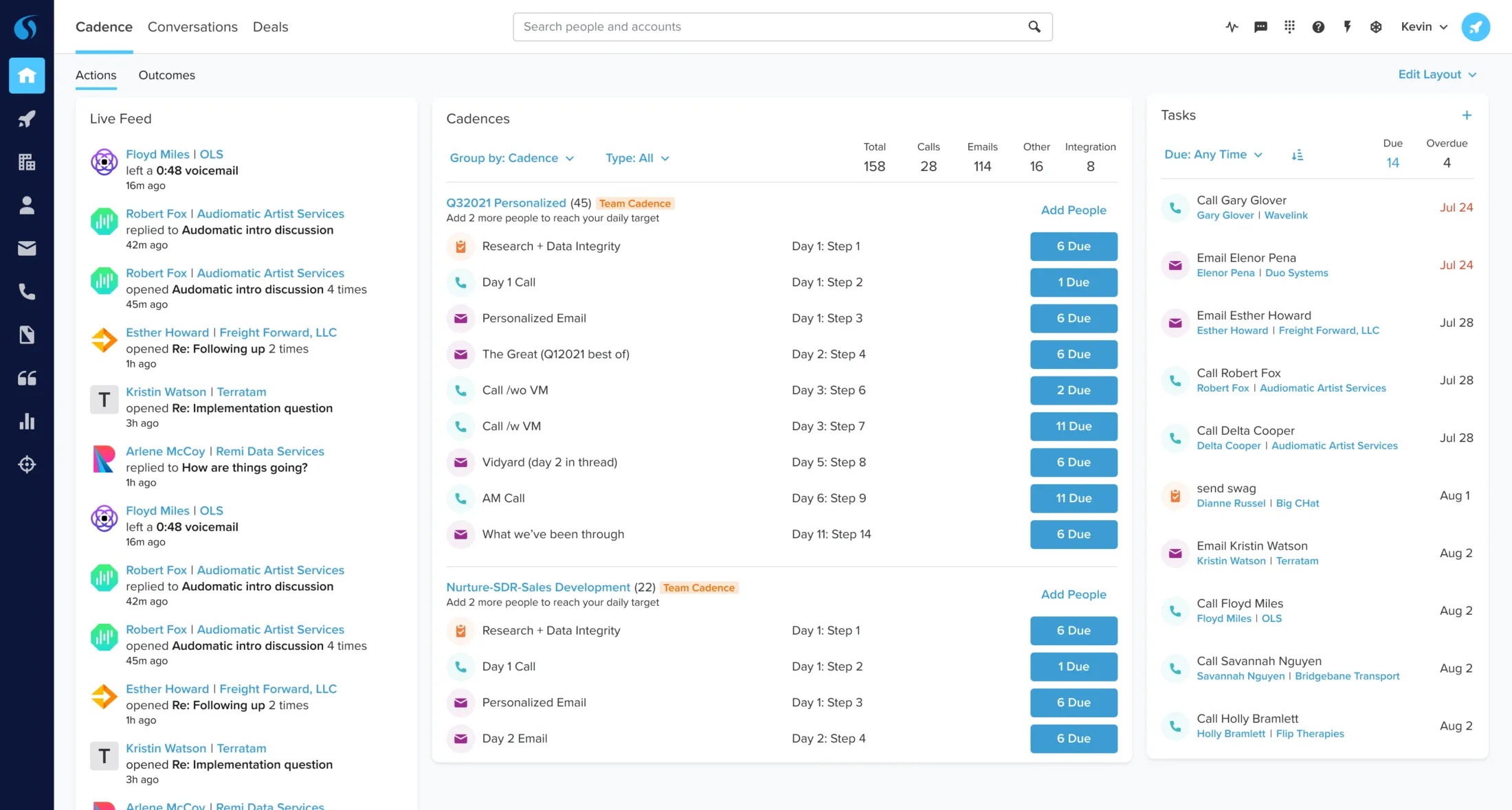Expand the Group by: Cadence dropdown
Viewport: 1512px width, 810px height.
[x=511, y=158]
